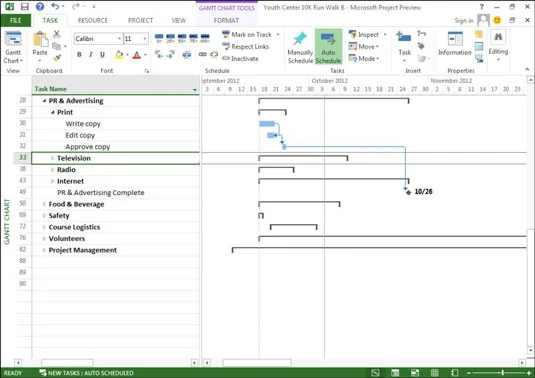535x378 pixels.
Task: Click the Sign in link
Action: pyautogui.click(x=464, y=20)
